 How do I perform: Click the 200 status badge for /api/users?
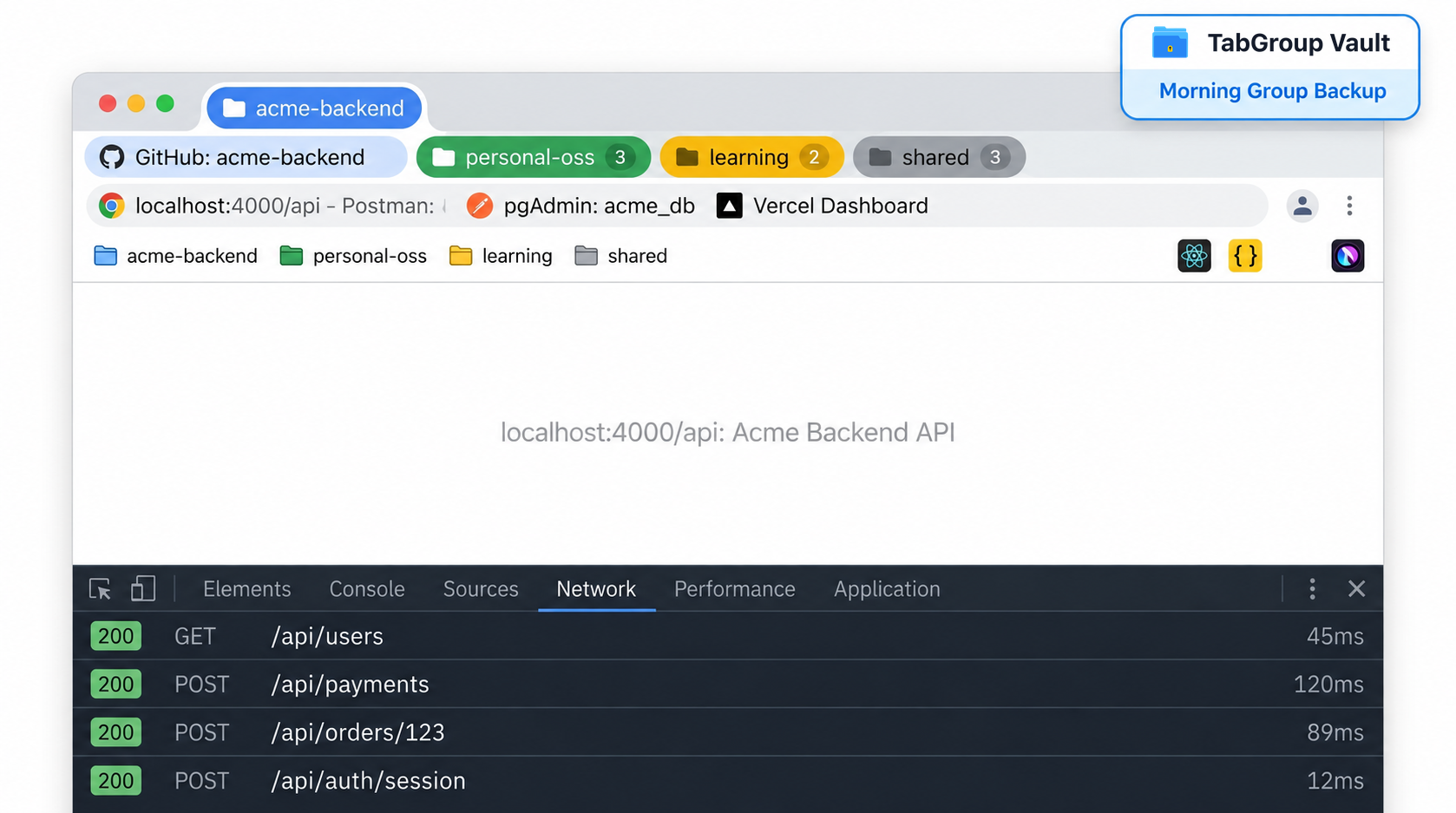(115, 636)
